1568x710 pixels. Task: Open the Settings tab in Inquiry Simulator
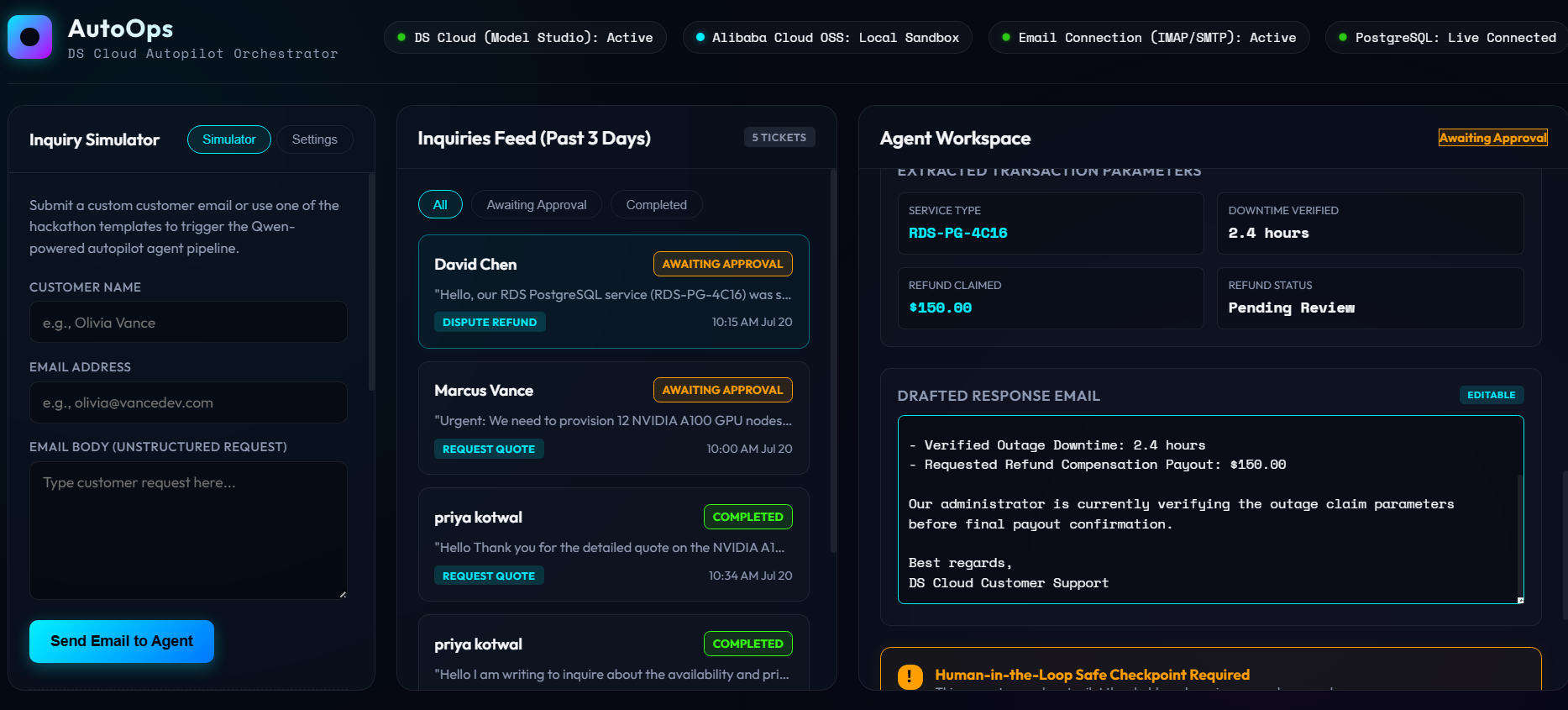[315, 139]
